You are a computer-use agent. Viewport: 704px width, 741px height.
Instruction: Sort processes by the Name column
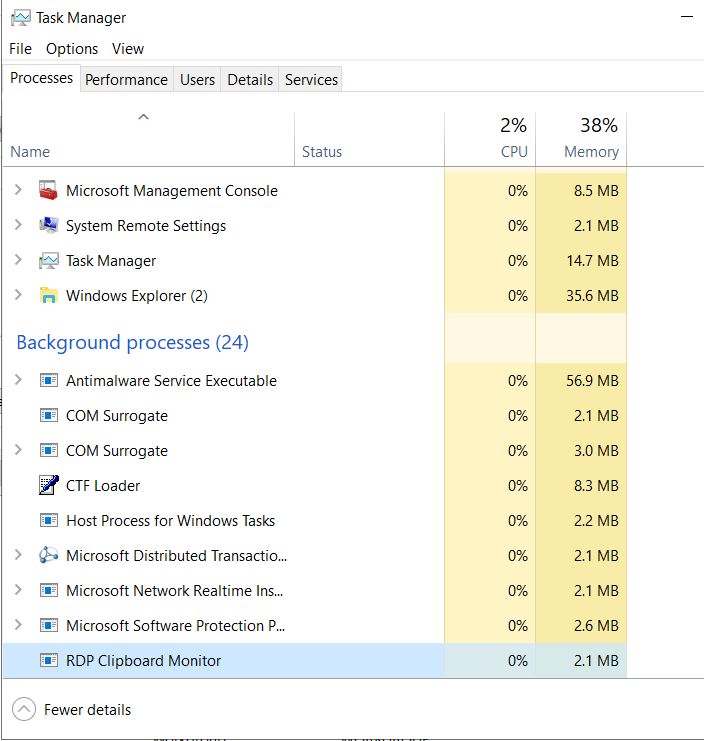pos(148,139)
